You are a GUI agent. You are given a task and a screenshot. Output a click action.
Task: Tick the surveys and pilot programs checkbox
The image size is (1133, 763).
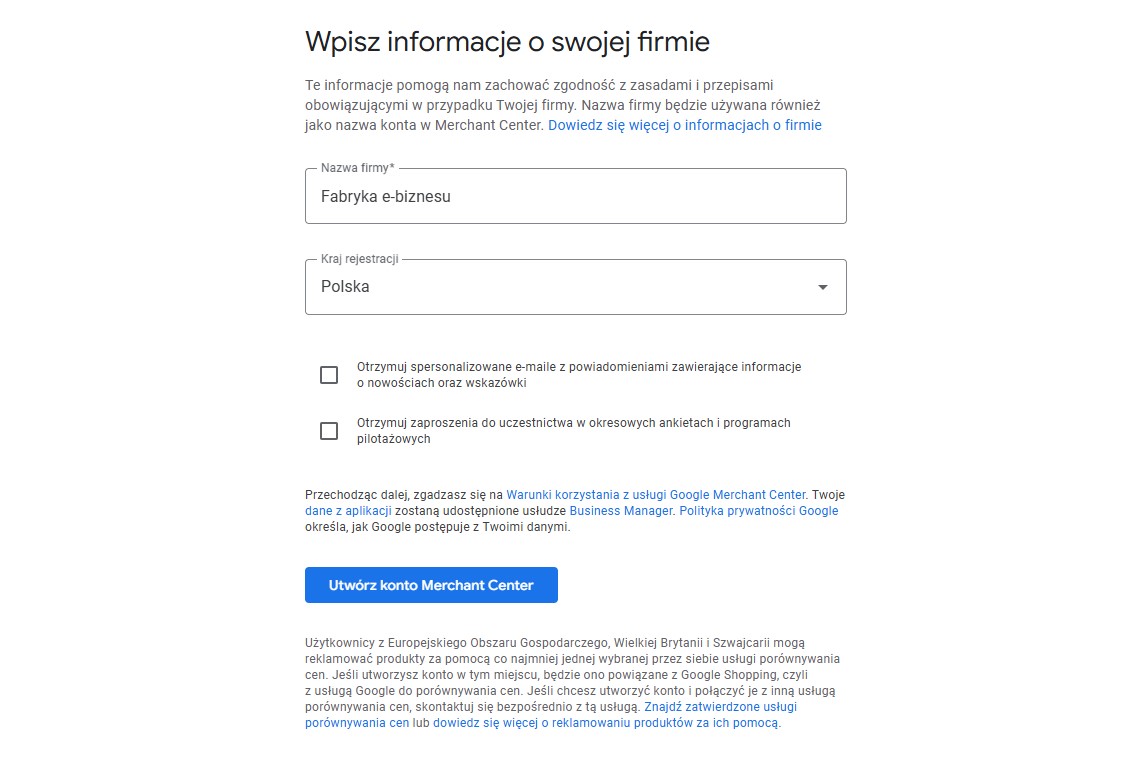pyautogui.click(x=329, y=431)
